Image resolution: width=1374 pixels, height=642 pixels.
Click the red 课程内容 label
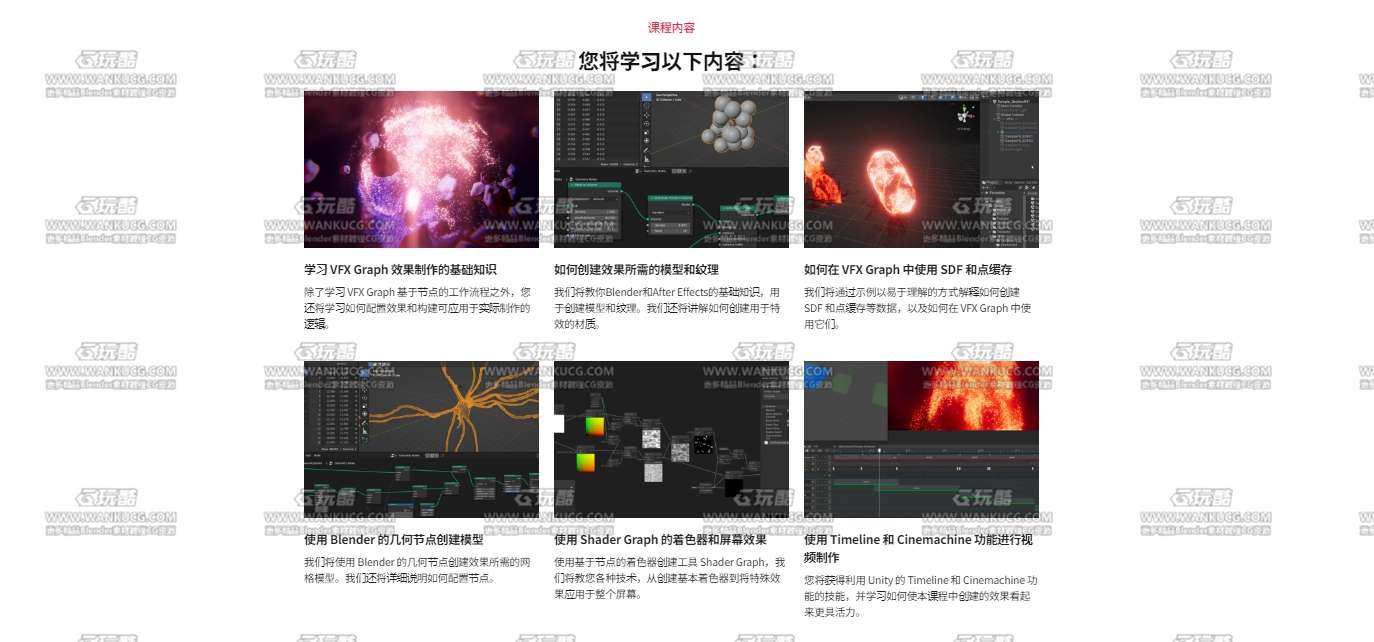[x=671, y=28]
